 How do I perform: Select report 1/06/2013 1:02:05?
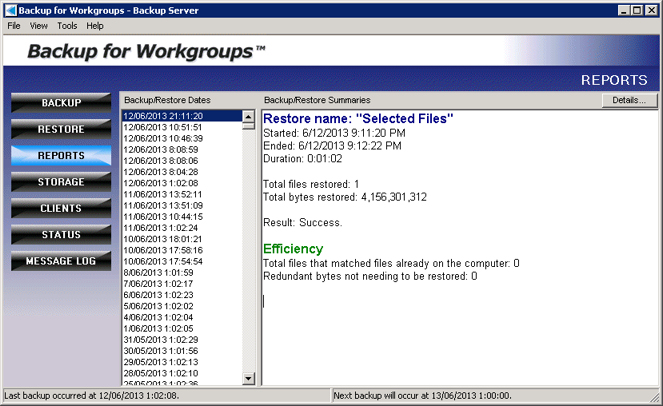pos(182,329)
